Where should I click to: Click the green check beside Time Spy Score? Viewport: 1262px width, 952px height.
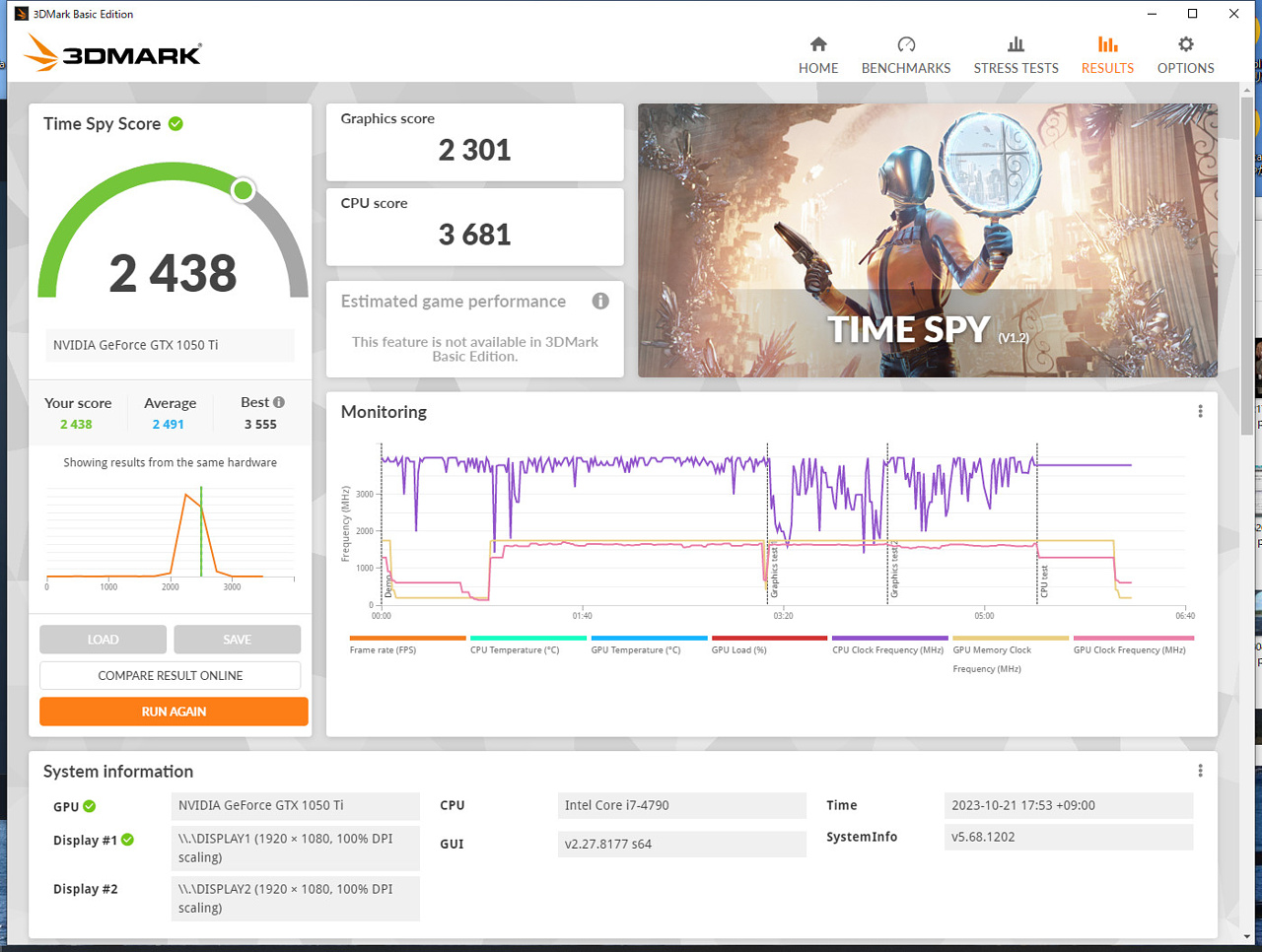[175, 123]
